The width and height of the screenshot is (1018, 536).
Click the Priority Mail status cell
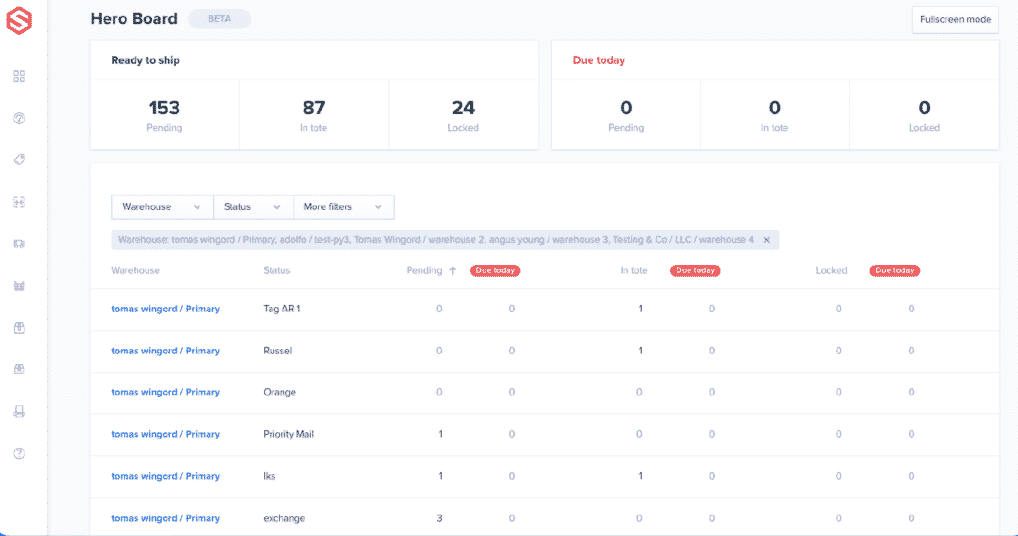[288, 434]
